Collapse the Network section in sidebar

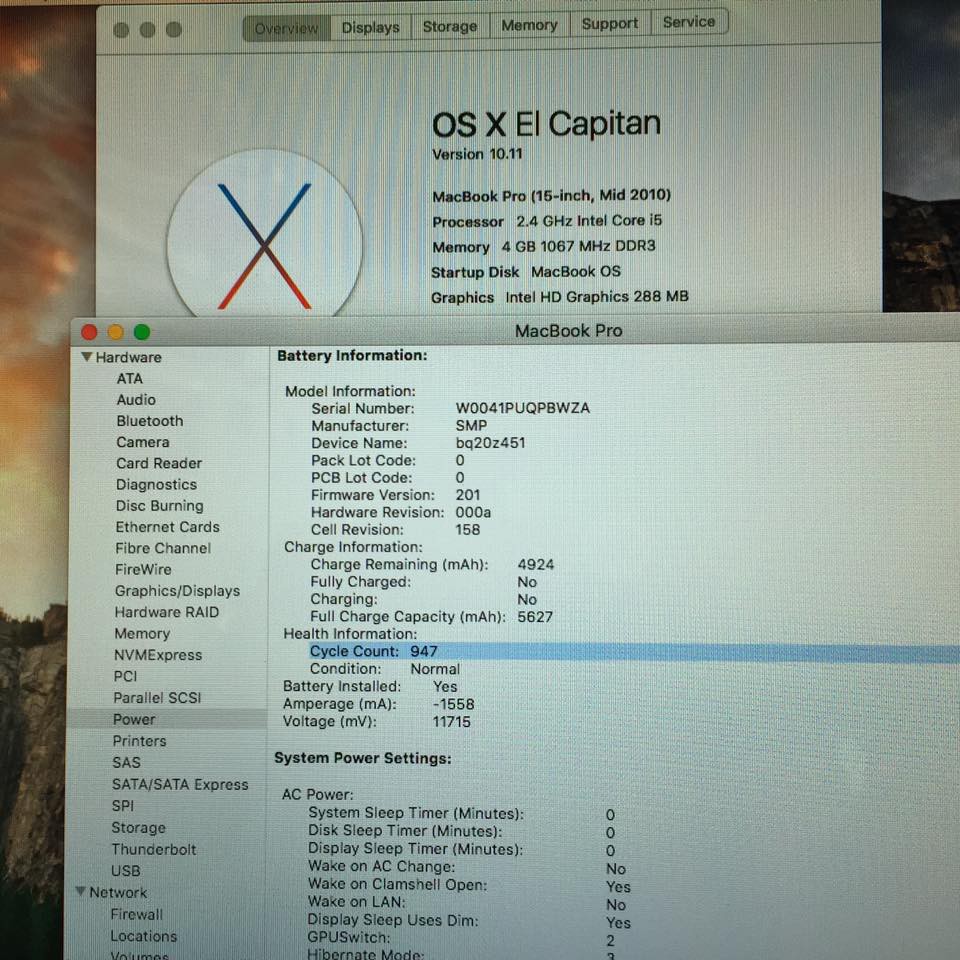coord(81,891)
